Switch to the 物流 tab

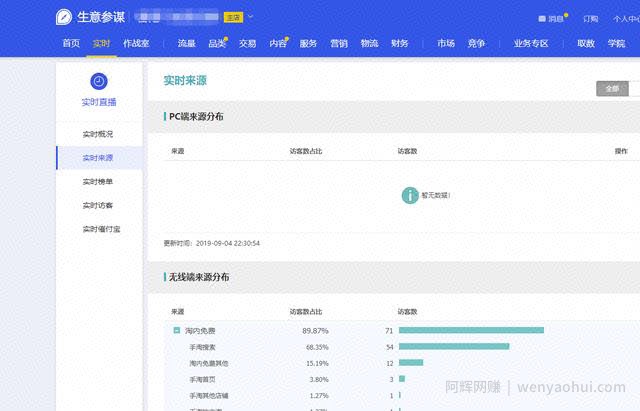pyautogui.click(x=369, y=43)
